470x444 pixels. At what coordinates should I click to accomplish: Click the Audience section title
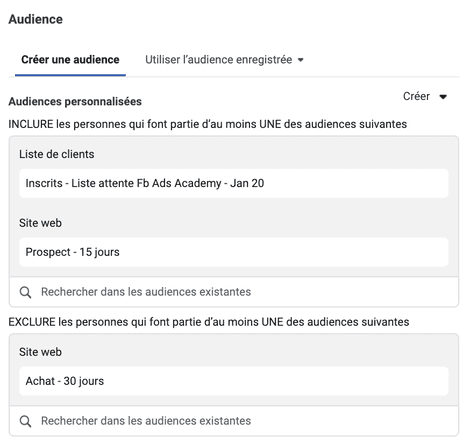[36, 19]
